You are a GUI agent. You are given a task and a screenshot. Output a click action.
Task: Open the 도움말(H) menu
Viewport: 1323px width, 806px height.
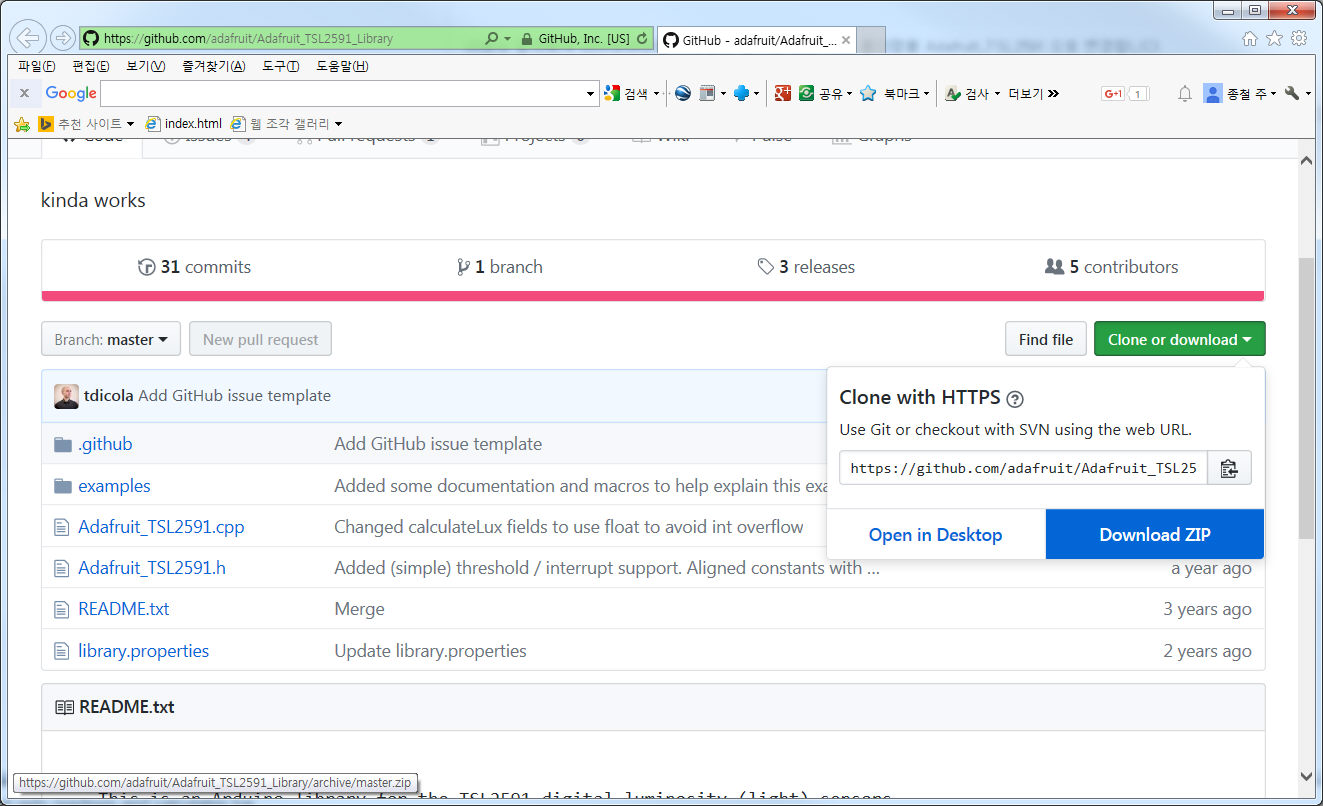pos(342,66)
